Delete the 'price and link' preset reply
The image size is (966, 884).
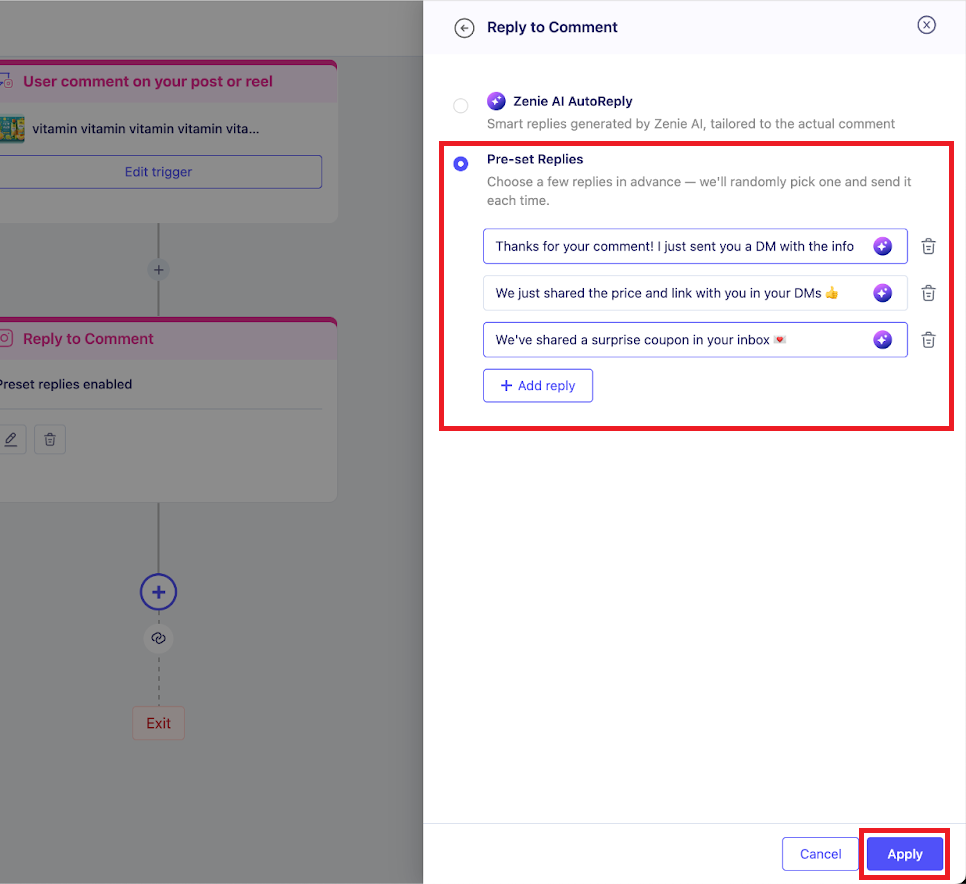(928, 293)
